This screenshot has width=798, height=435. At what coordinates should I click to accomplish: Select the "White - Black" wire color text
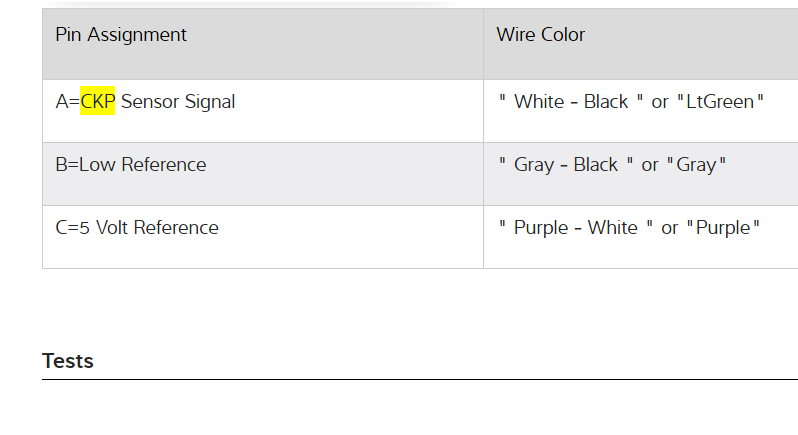coord(571,102)
